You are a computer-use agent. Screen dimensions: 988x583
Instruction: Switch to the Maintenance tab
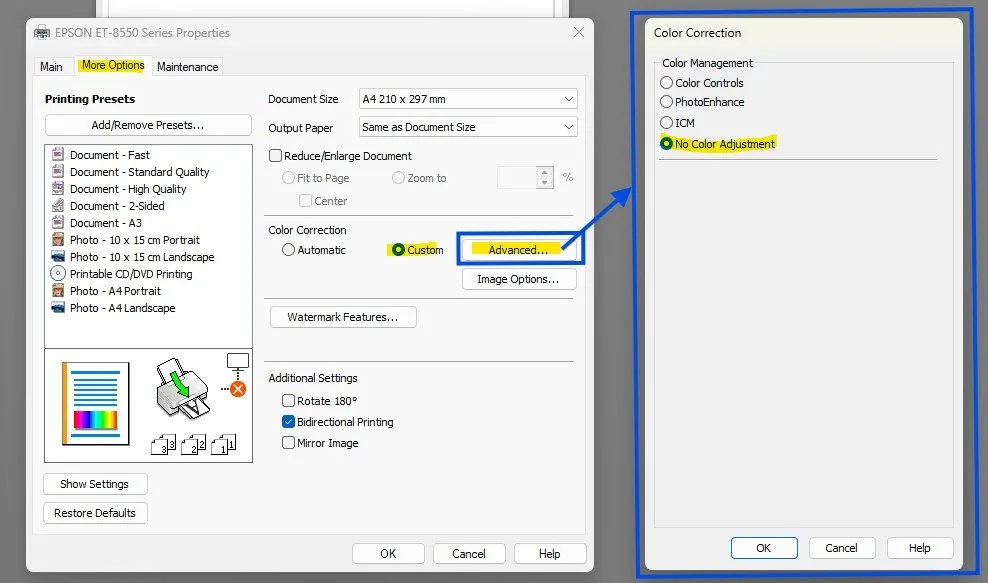(188, 67)
